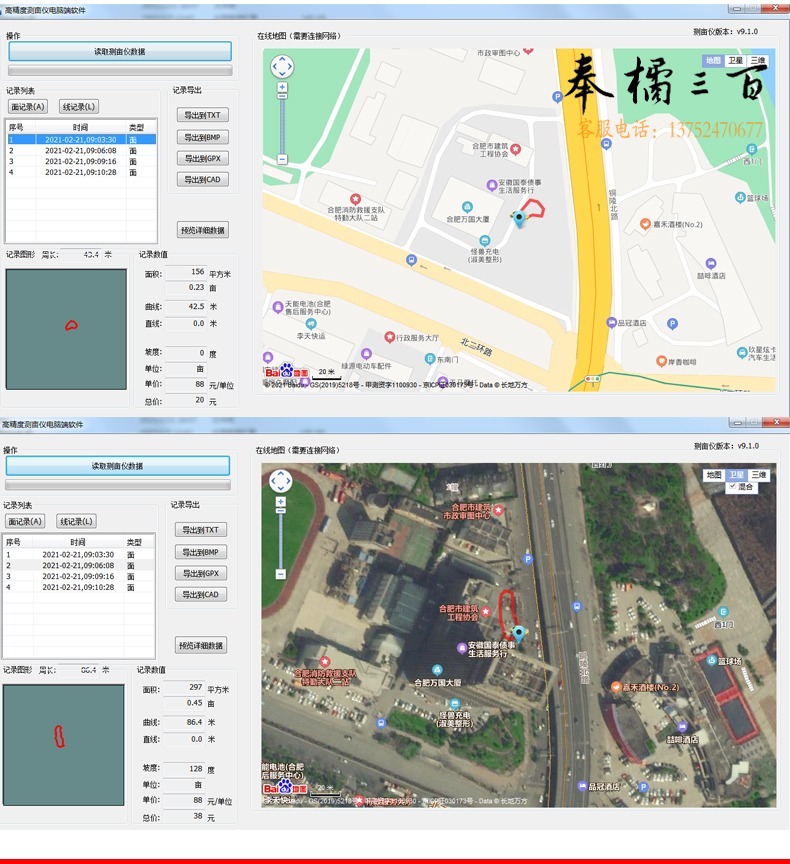
Task: Open 面记录(A) list in upper window
Action: point(28,106)
